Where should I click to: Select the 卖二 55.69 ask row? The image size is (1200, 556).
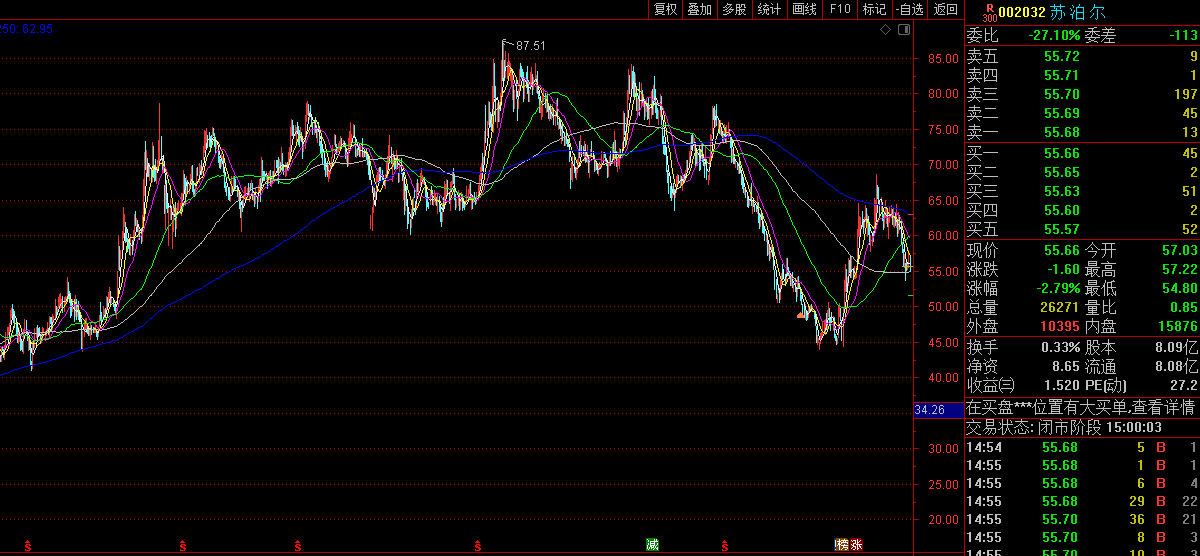click(x=1082, y=113)
